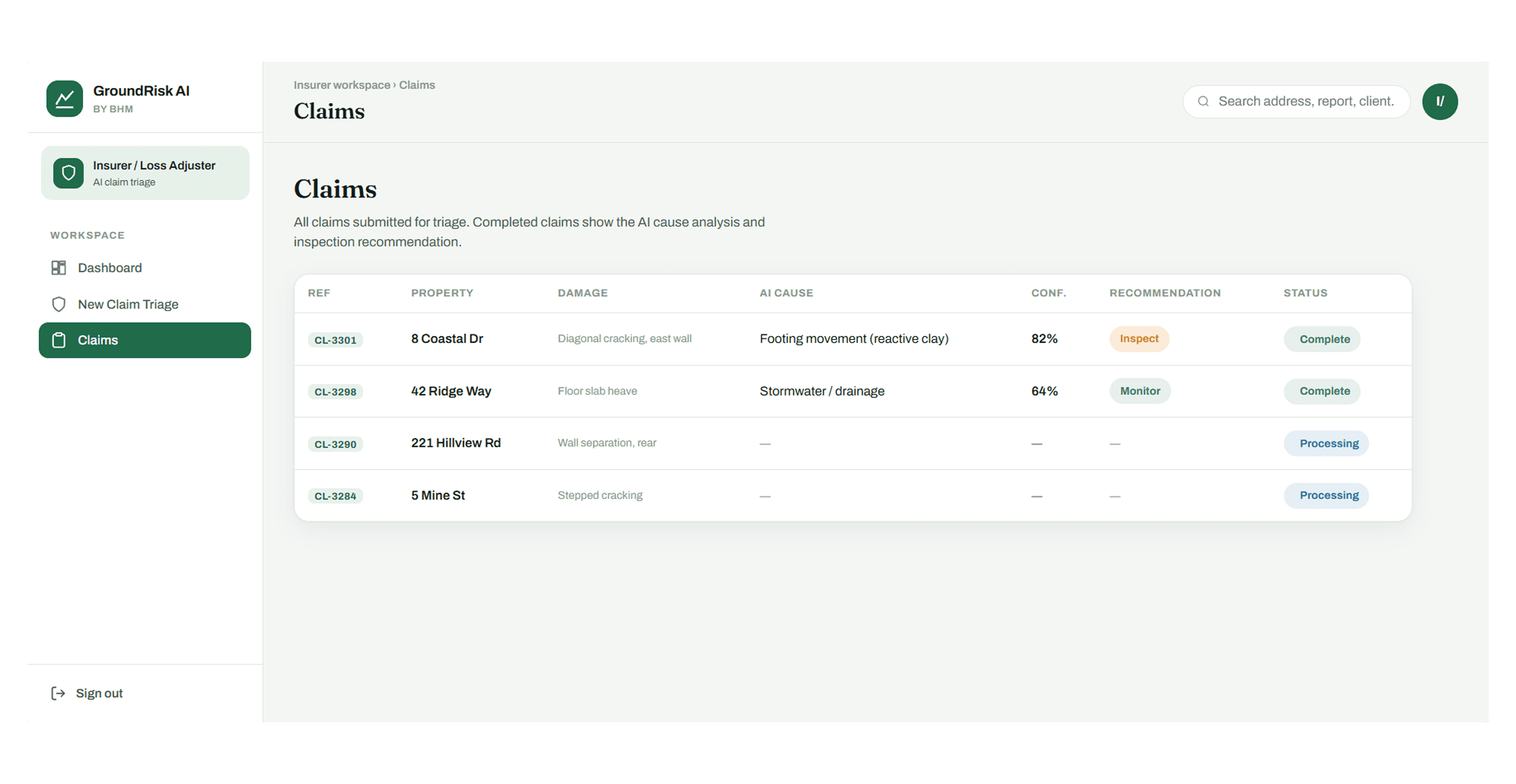
Task: Click the GroundRisk AI chart logo icon
Action: [x=64, y=99]
